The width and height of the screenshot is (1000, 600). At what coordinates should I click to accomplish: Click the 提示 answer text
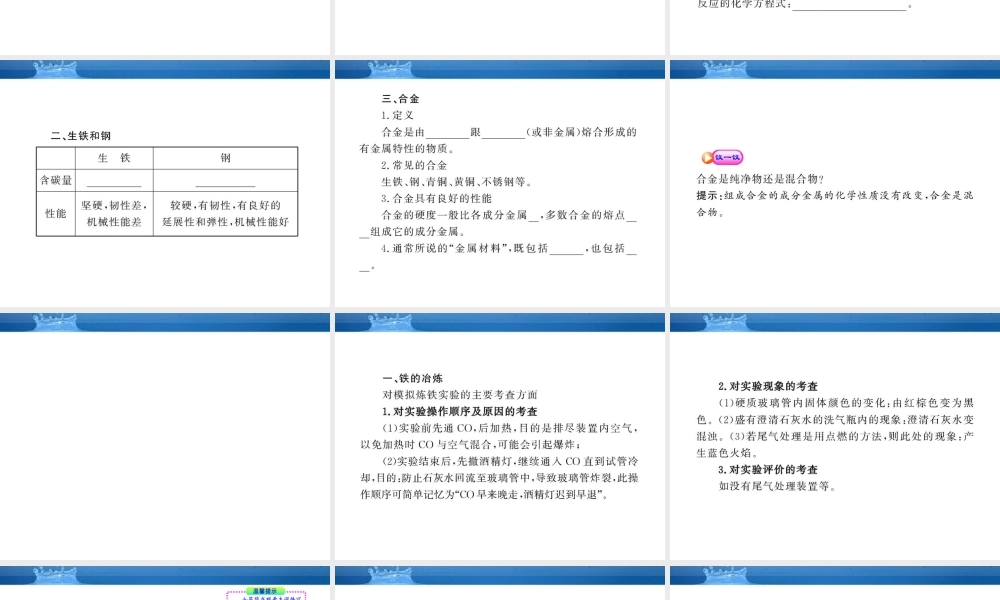[x=835, y=204]
